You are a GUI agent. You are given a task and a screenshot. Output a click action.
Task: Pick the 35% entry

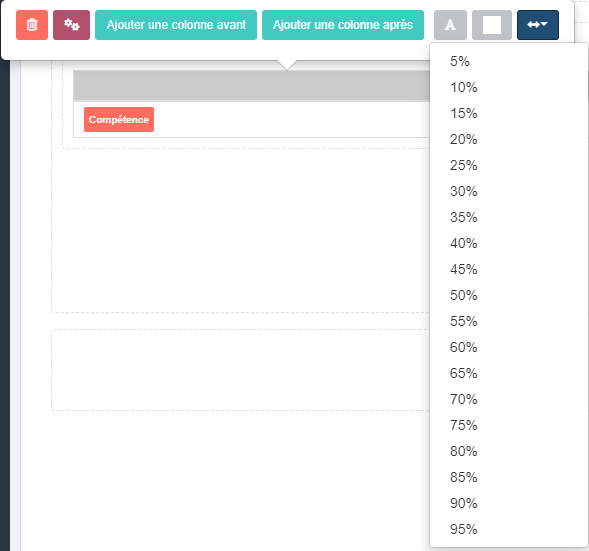pyautogui.click(x=509, y=217)
